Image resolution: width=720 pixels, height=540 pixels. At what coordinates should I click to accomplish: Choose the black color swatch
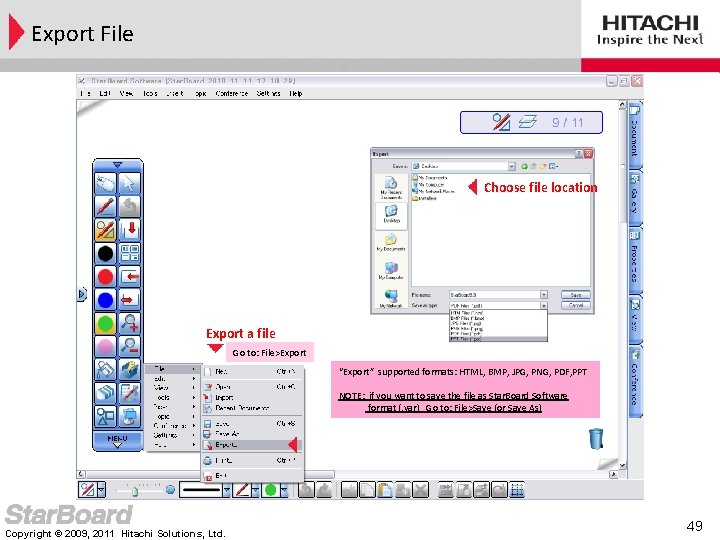[x=105, y=253]
